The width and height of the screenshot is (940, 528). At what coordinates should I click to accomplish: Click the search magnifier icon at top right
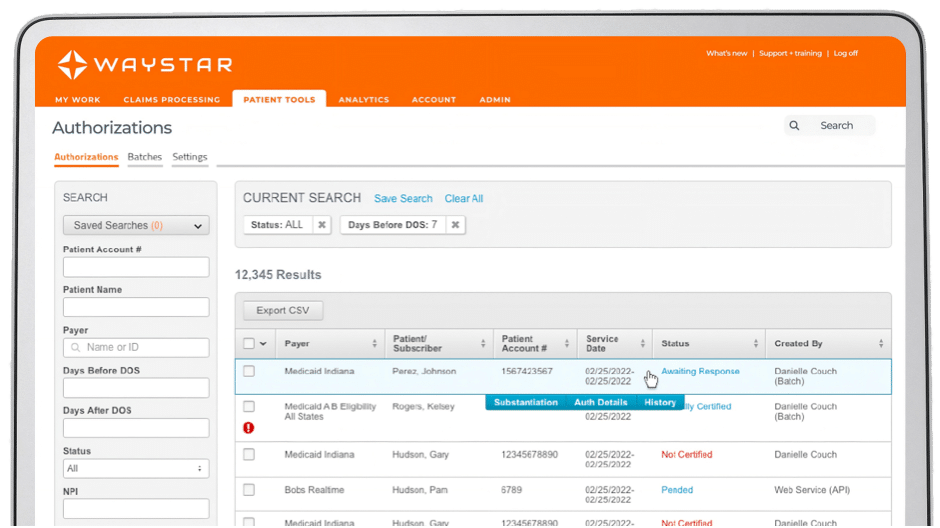point(794,125)
